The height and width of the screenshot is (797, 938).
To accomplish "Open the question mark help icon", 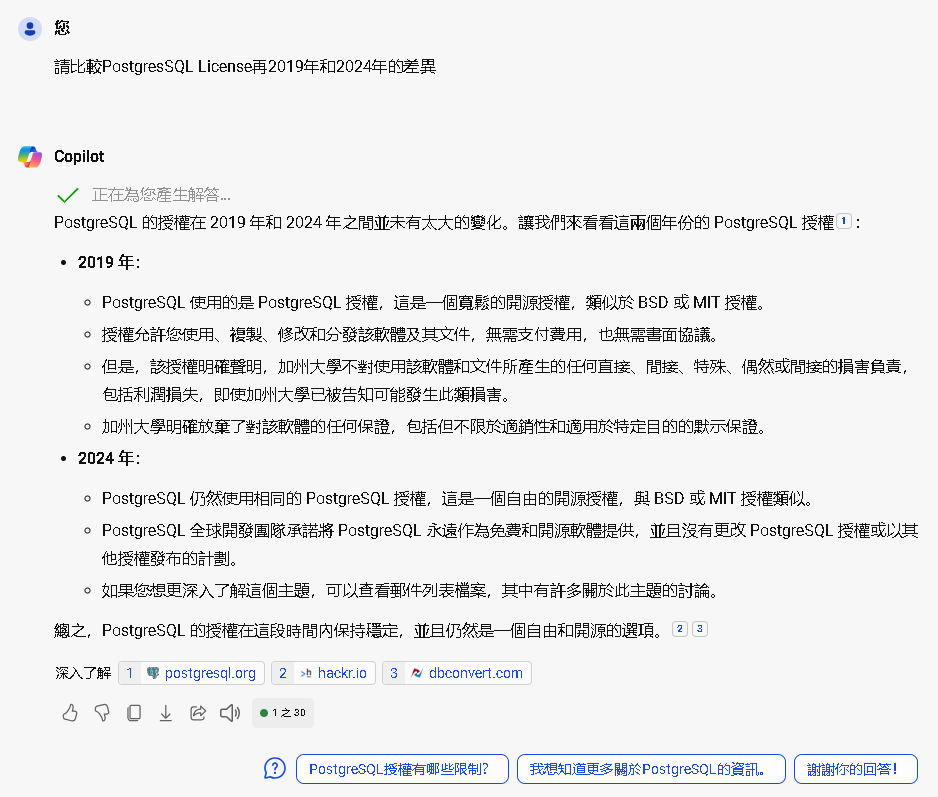I will coord(275,768).
